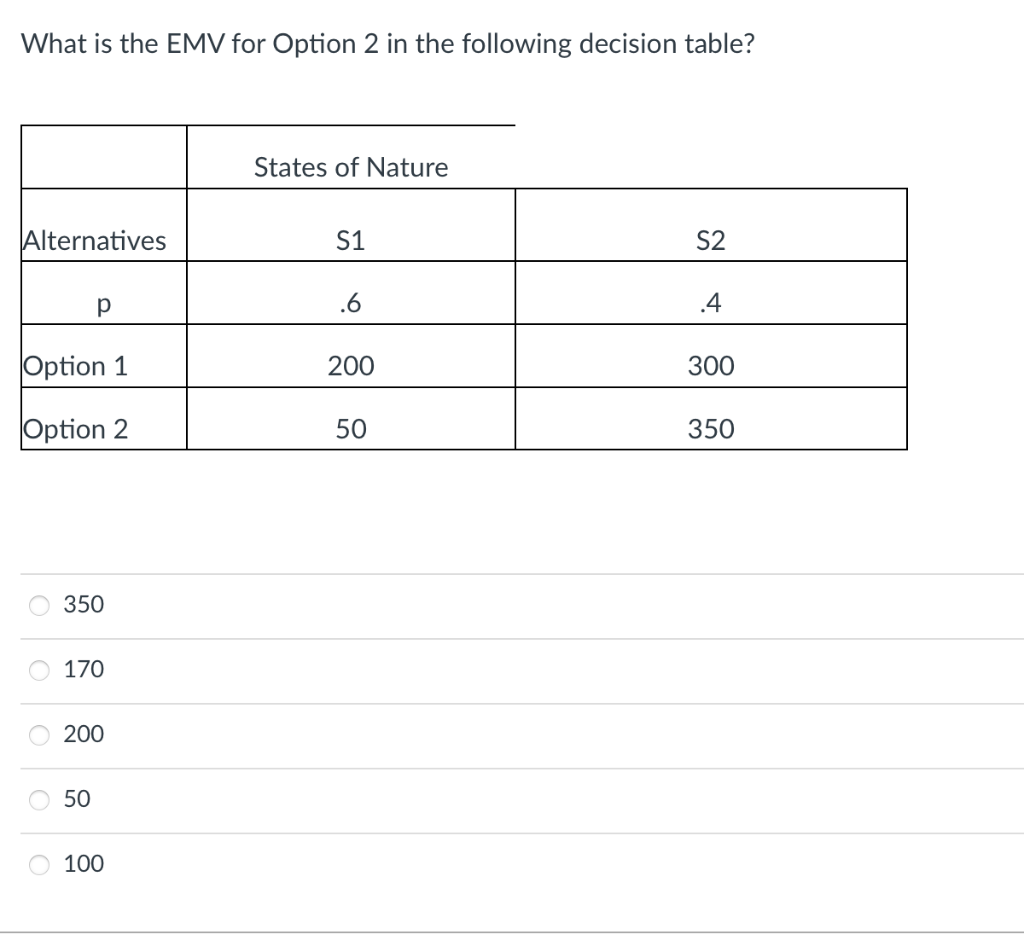Click the Alternatives column header
1024x952 pixels.
click(94, 240)
